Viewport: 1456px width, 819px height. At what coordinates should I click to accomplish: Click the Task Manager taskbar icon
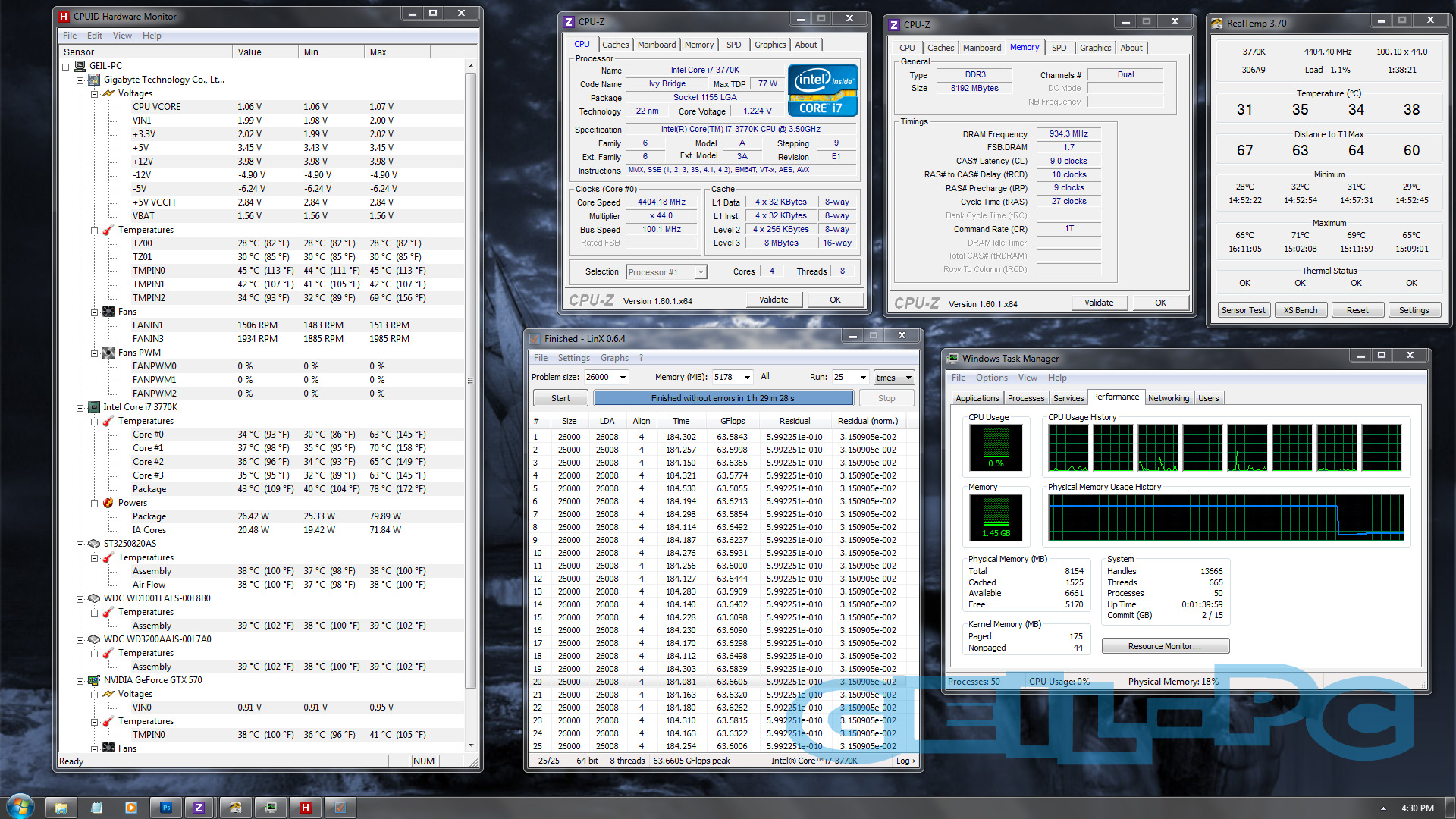270,808
